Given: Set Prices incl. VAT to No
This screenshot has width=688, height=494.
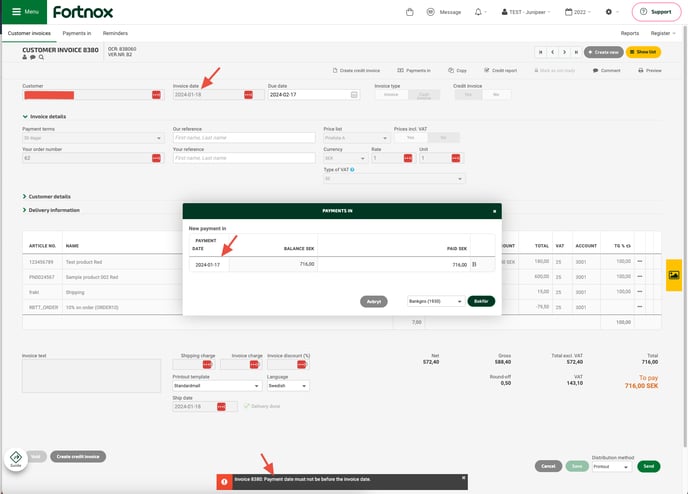Looking at the screenshot, I should (444, 138).
